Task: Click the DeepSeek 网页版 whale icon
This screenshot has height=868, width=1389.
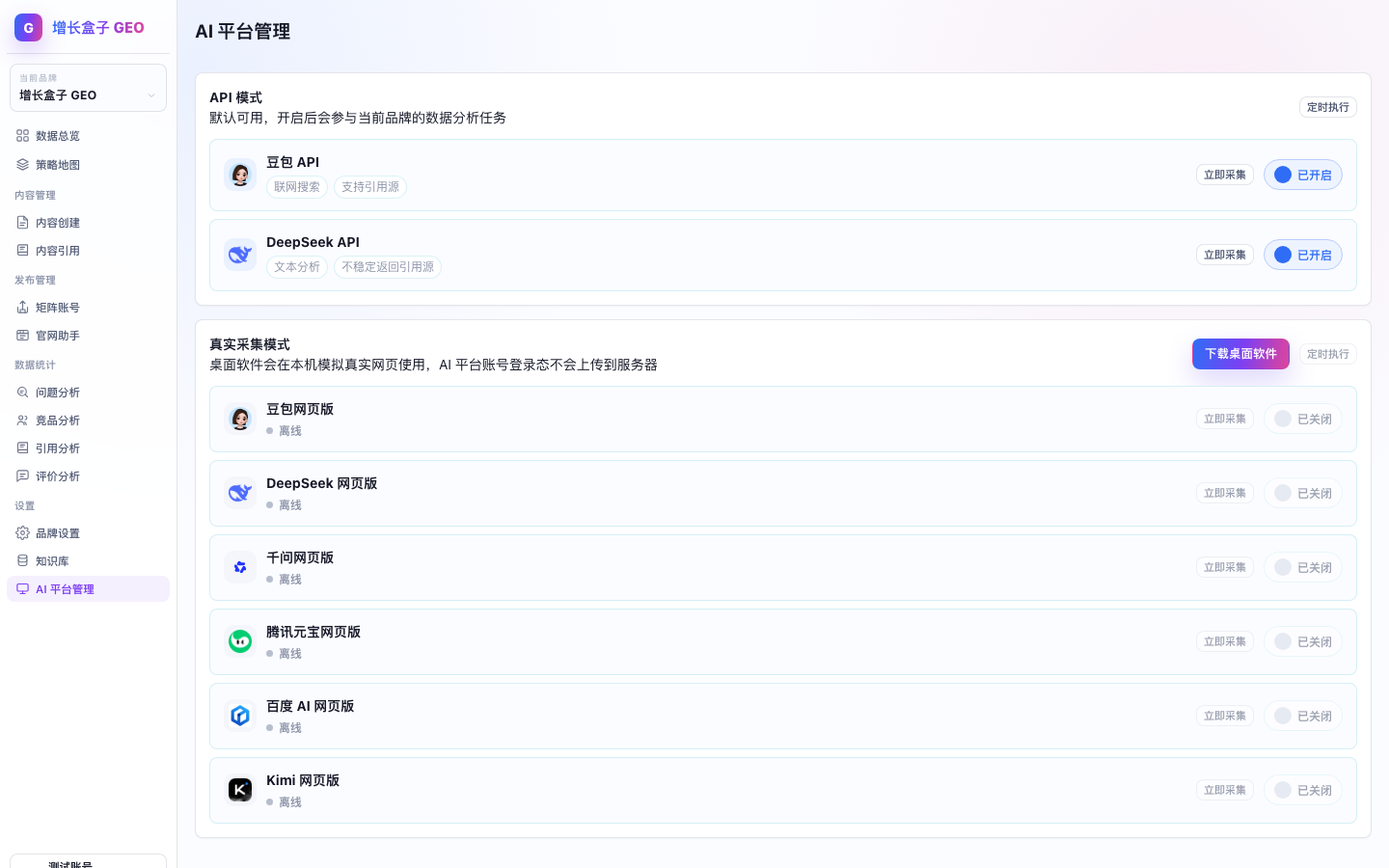Action: [x=240, y=493]
